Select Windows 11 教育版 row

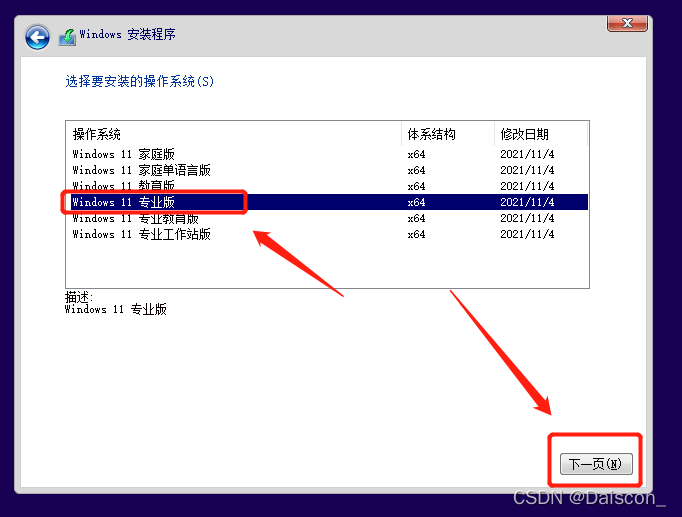tap(327, 186)
